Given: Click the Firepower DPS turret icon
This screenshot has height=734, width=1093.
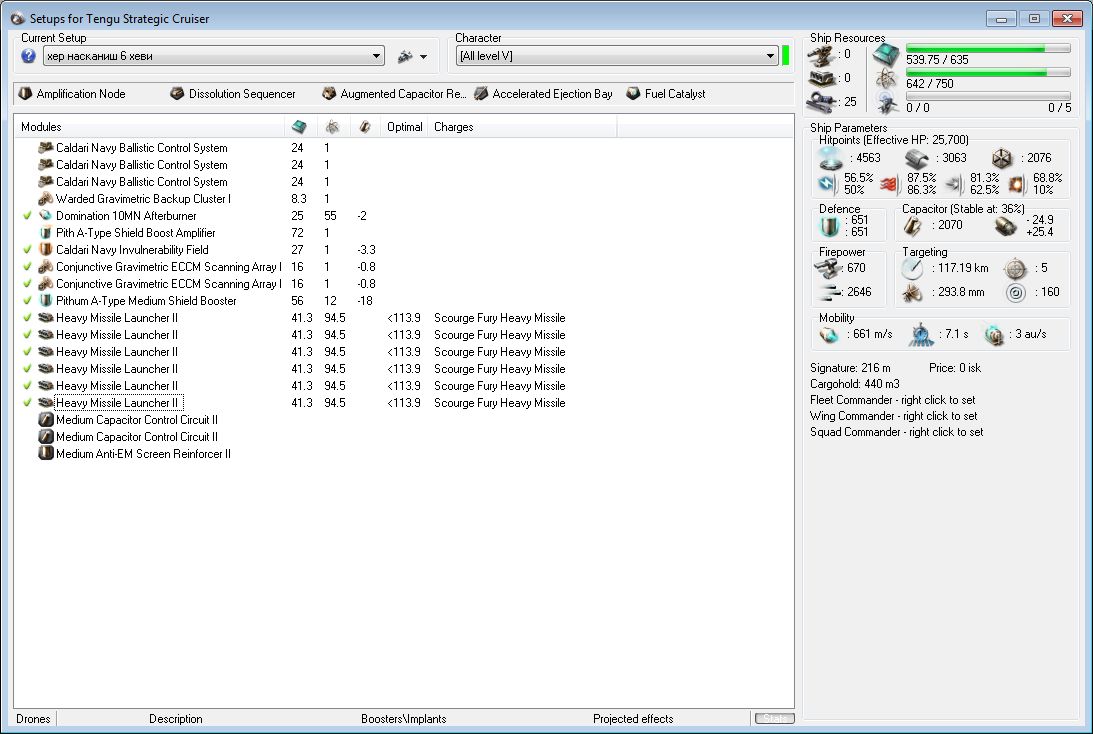Looking at the screenshot, I should (827, 268).
